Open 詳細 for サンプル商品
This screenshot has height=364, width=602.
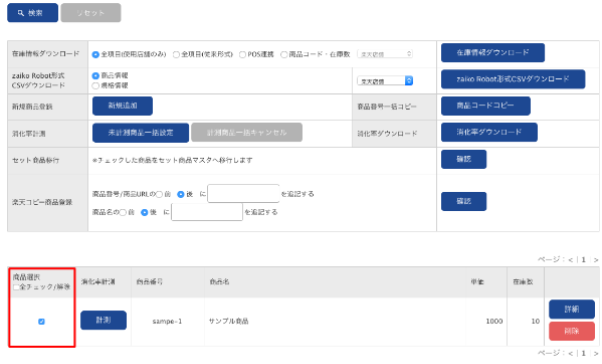[x=572, y=309]
